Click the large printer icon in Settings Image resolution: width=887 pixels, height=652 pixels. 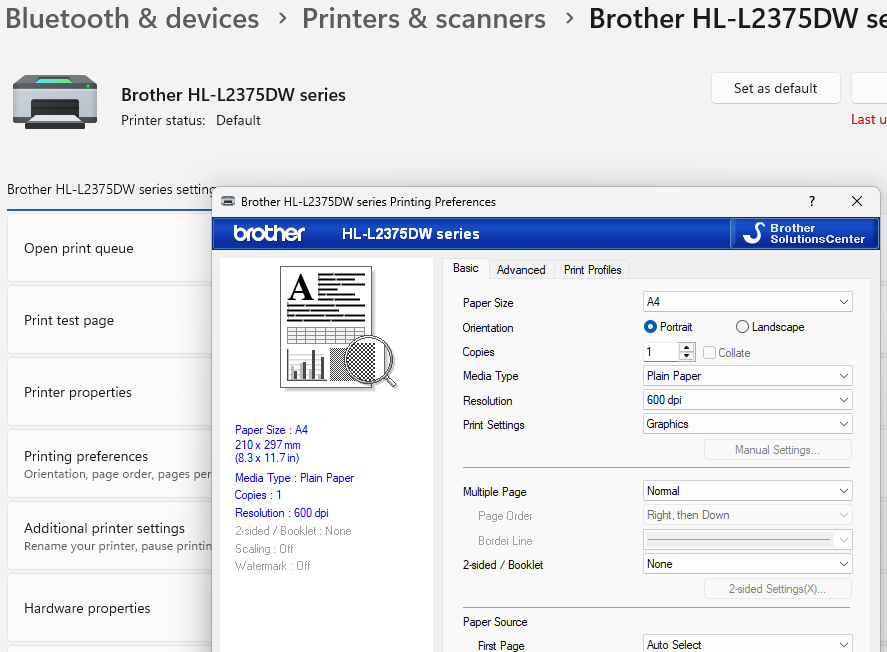(55, 102)
